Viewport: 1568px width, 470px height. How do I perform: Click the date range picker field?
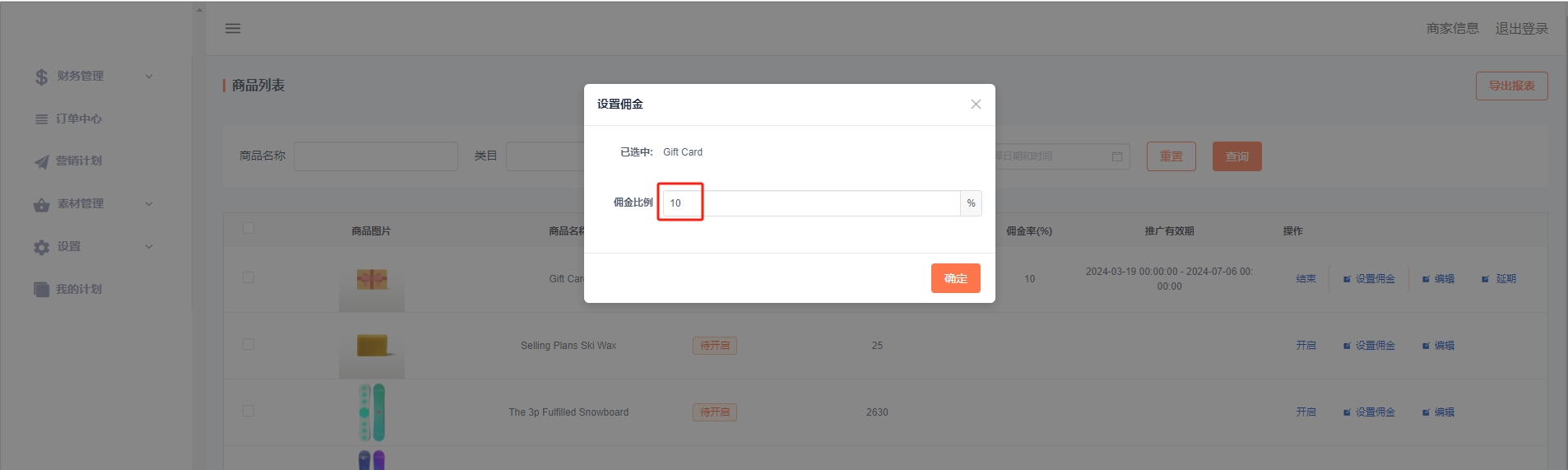pos(1063,156)
